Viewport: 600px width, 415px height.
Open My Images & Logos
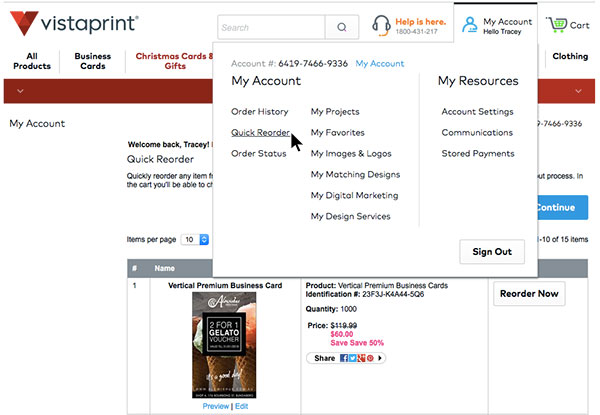pyautogui.click(x=351, y=153)
